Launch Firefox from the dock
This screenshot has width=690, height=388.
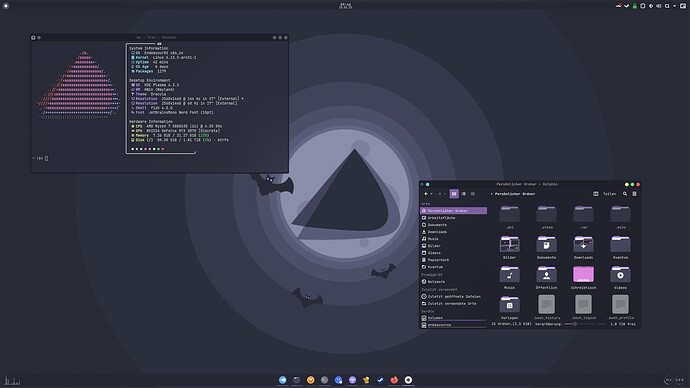pyautogui.click(x=394, y=380)
